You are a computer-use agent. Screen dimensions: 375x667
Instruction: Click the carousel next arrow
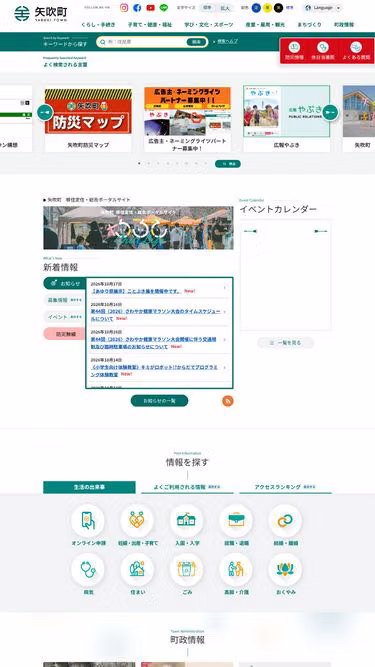click(x=330, y=112)
